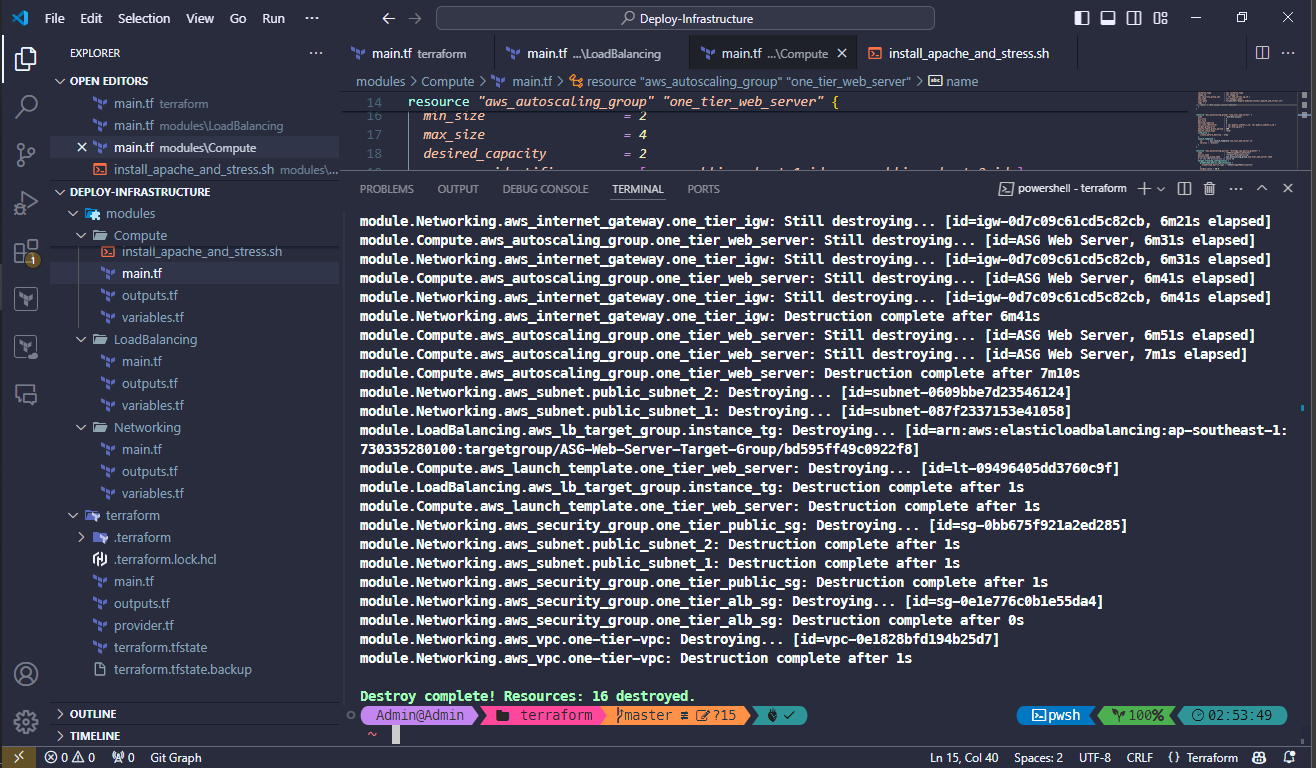
Task: Create a new terminal with plus icon
Action: [1145, 188]
